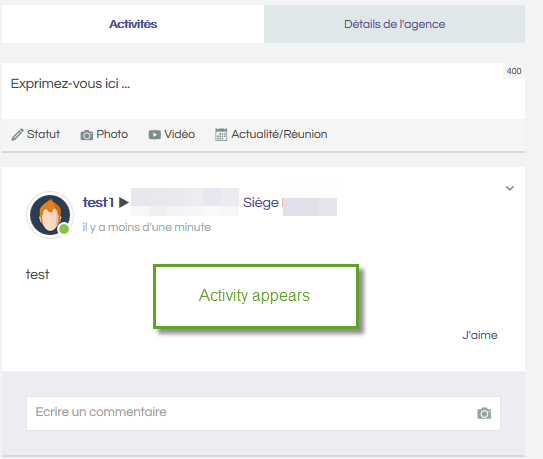Expand the post options chevron

point(509,188)
